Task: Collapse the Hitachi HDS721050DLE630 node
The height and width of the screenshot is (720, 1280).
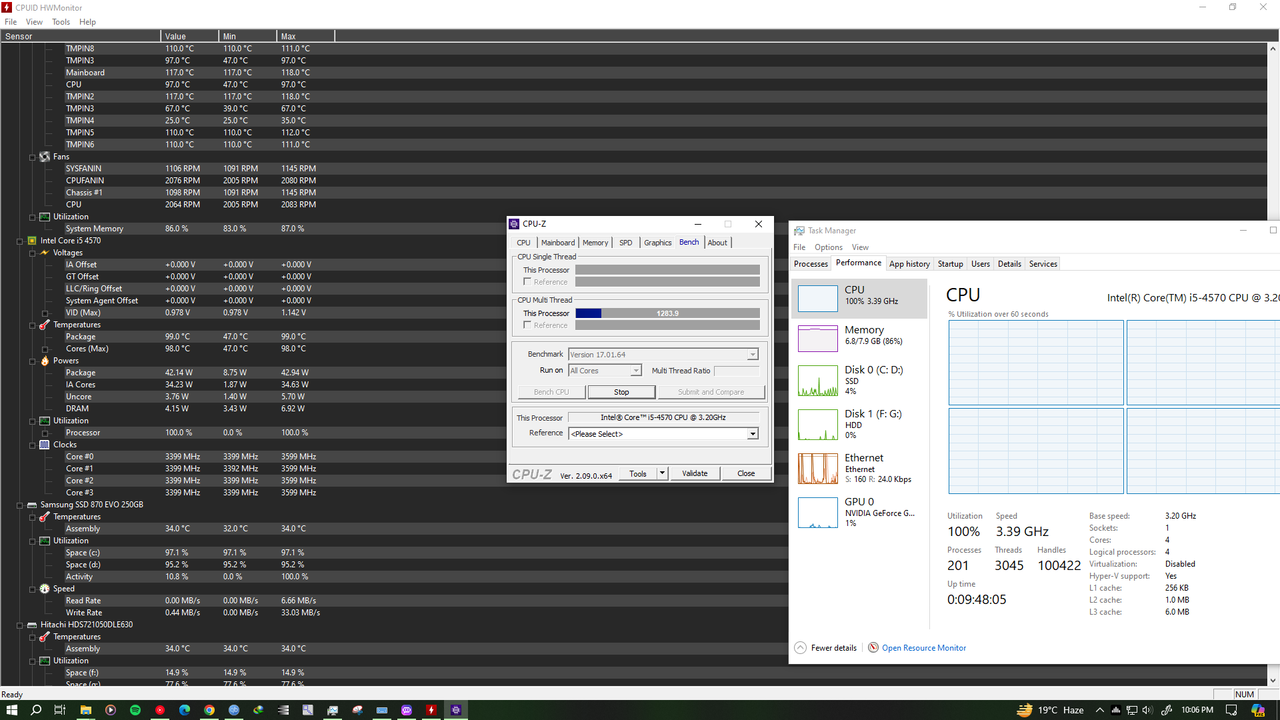Action: coord(20,625)
